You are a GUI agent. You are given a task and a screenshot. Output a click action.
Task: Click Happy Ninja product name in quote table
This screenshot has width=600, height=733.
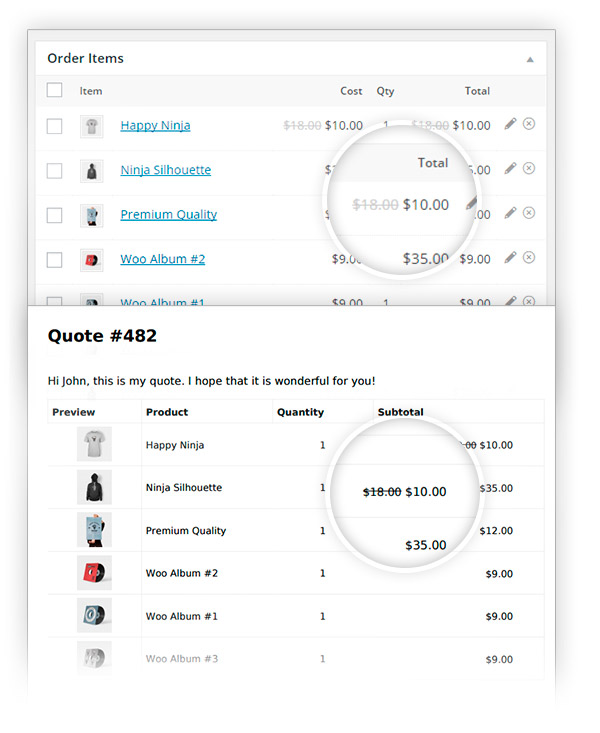(x=175, y=445)
